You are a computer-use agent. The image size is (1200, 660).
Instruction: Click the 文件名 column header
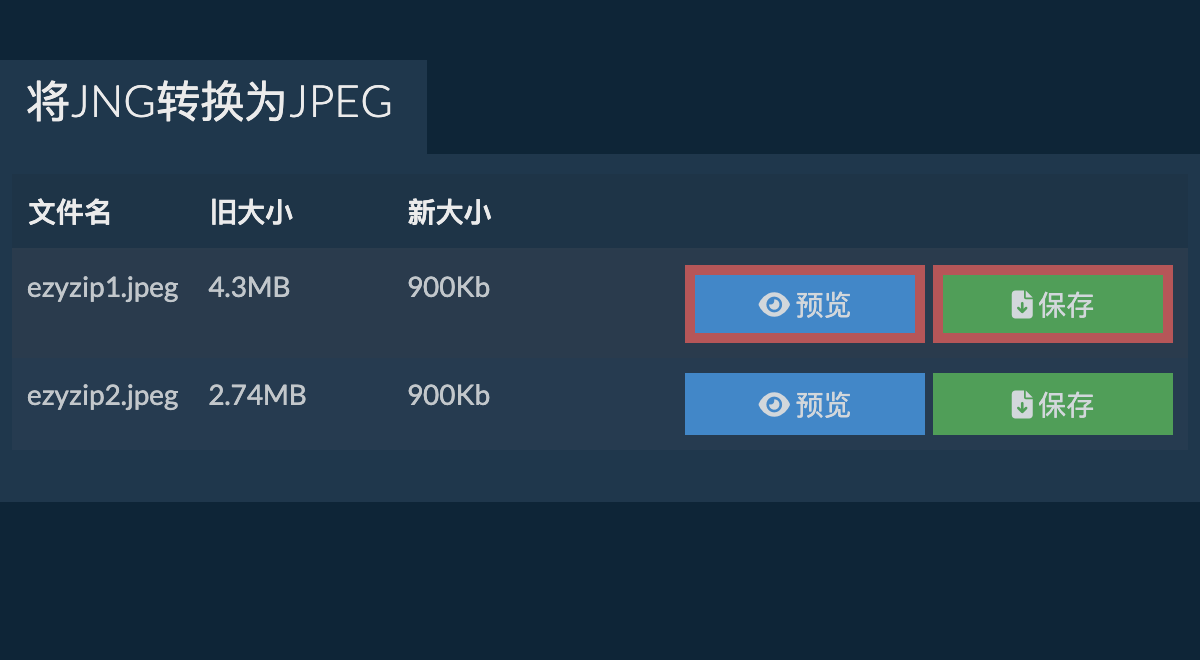pyautogui.click(x=69, y=213)
